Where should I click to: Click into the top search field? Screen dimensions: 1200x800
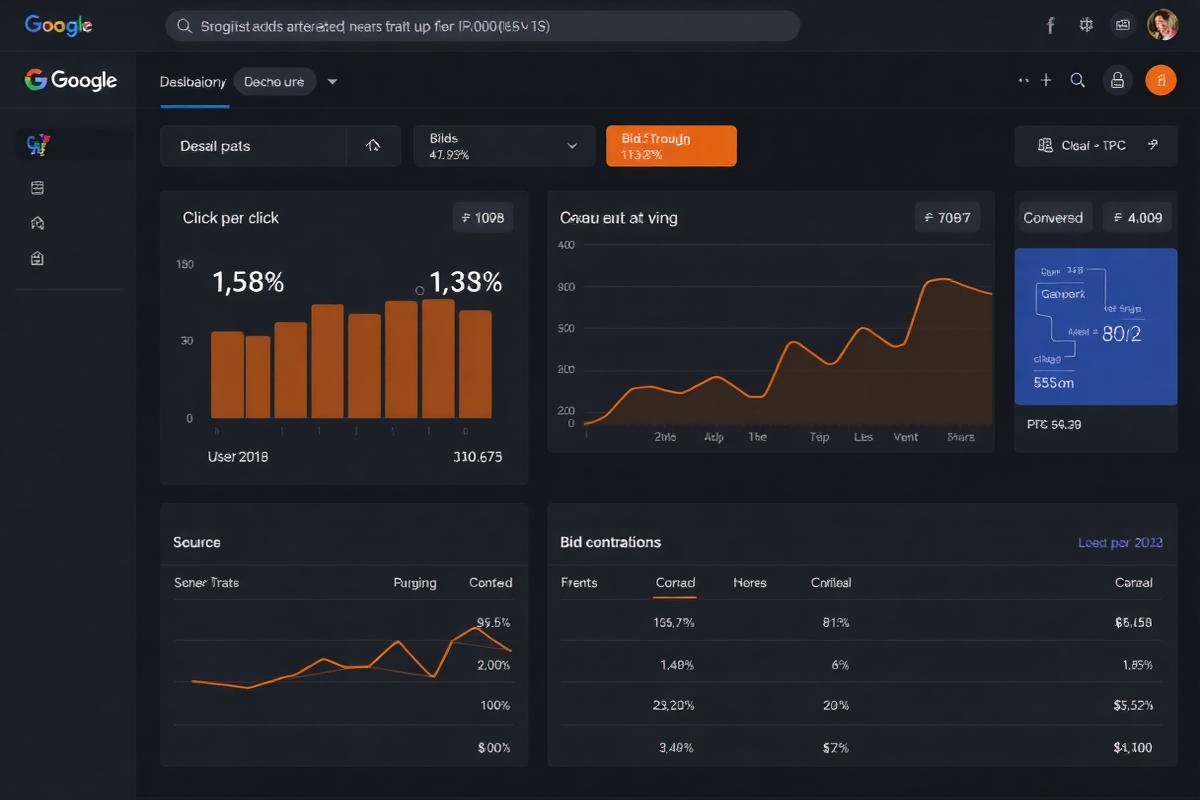point(482,26)
